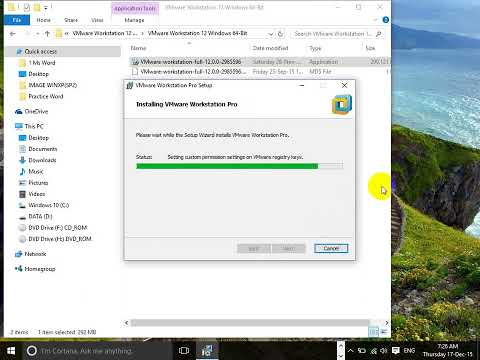480x360 pixels.
Task: Click the search magnifier icon
Action: coord(378,34)
